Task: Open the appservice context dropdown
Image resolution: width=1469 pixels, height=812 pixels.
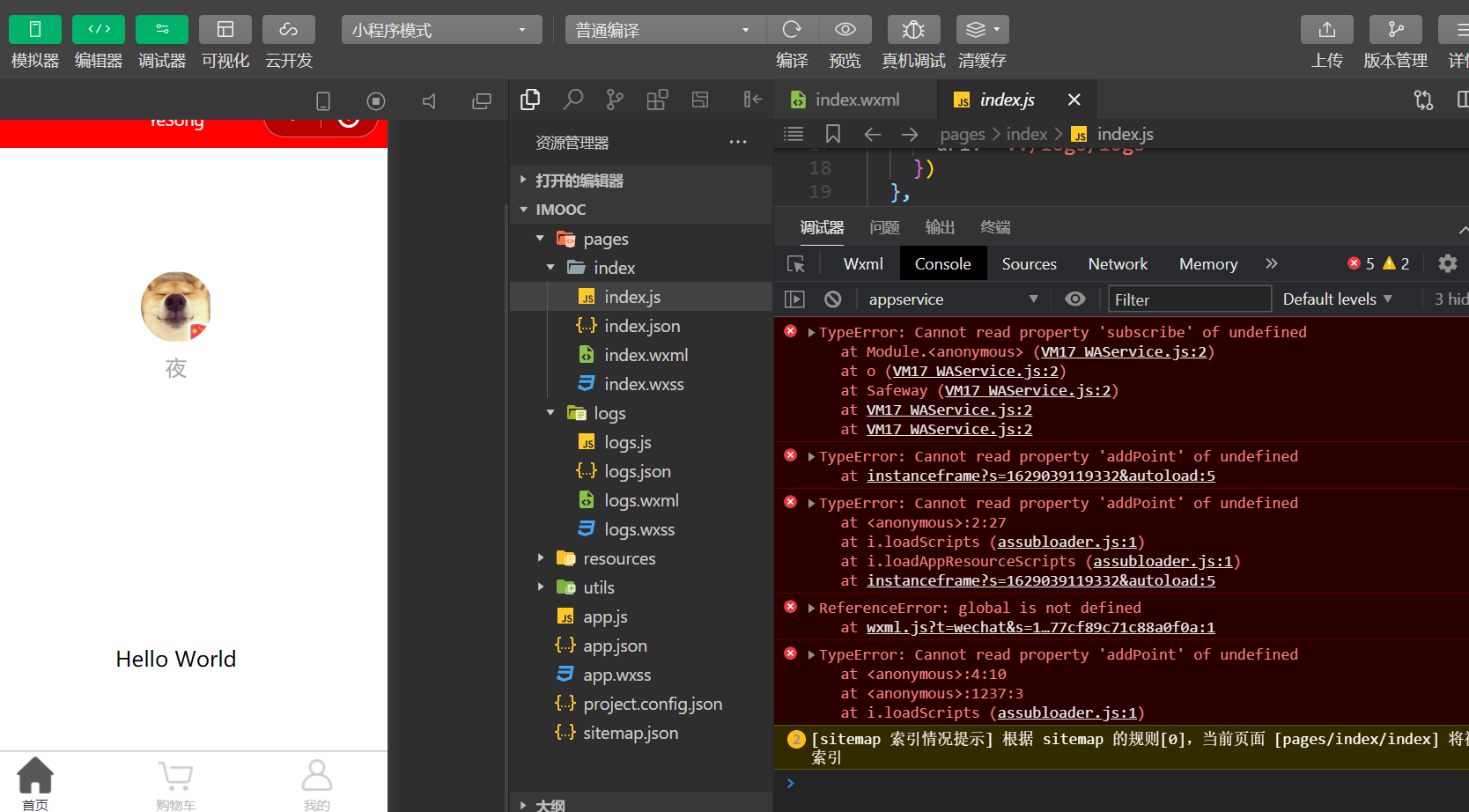Action: (954, 299)
